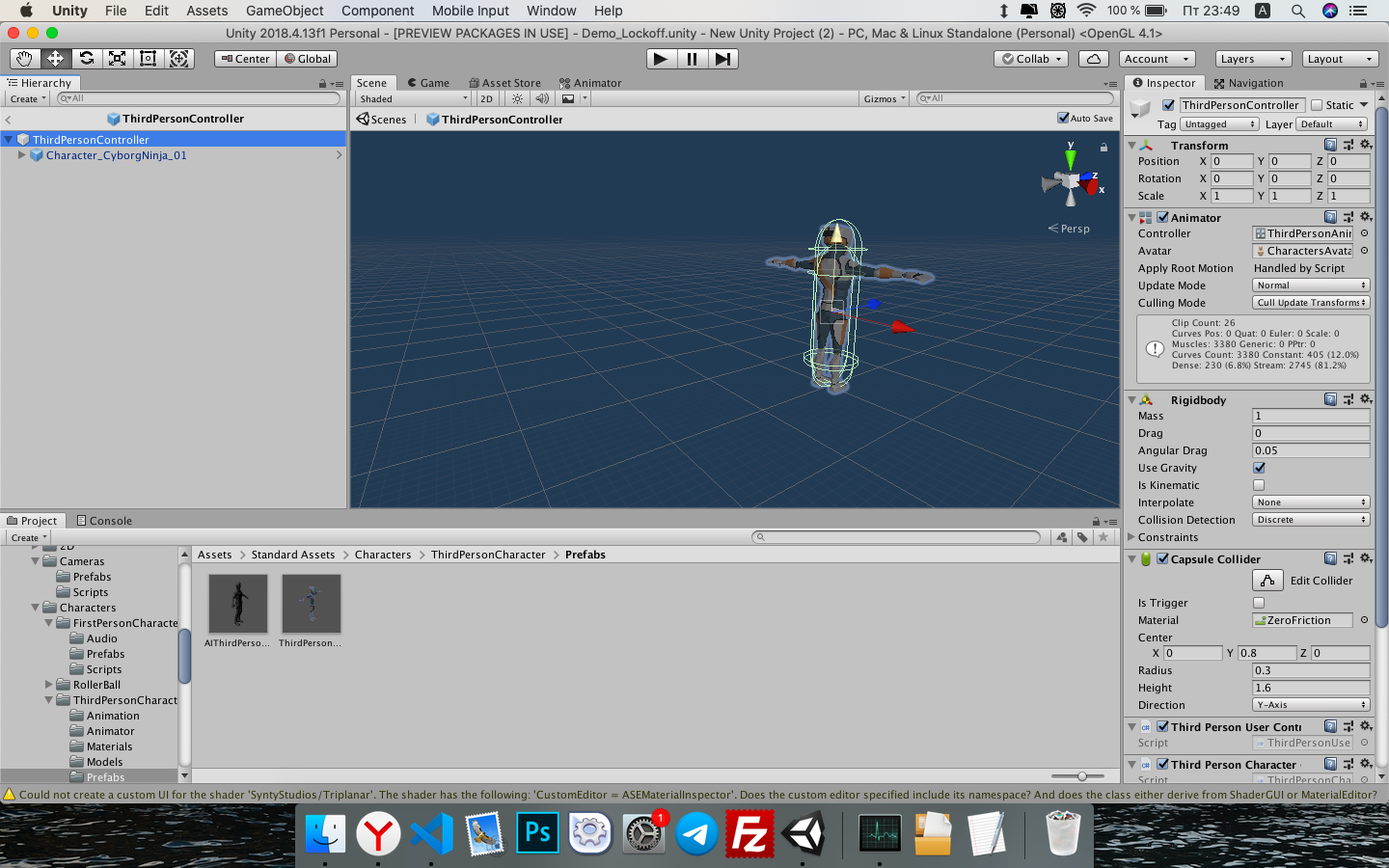Image resolution: width=1389 pixels, height=868 pixels.
Task: Click favorites star icon in Project
Action: (x=1103, y=537)
